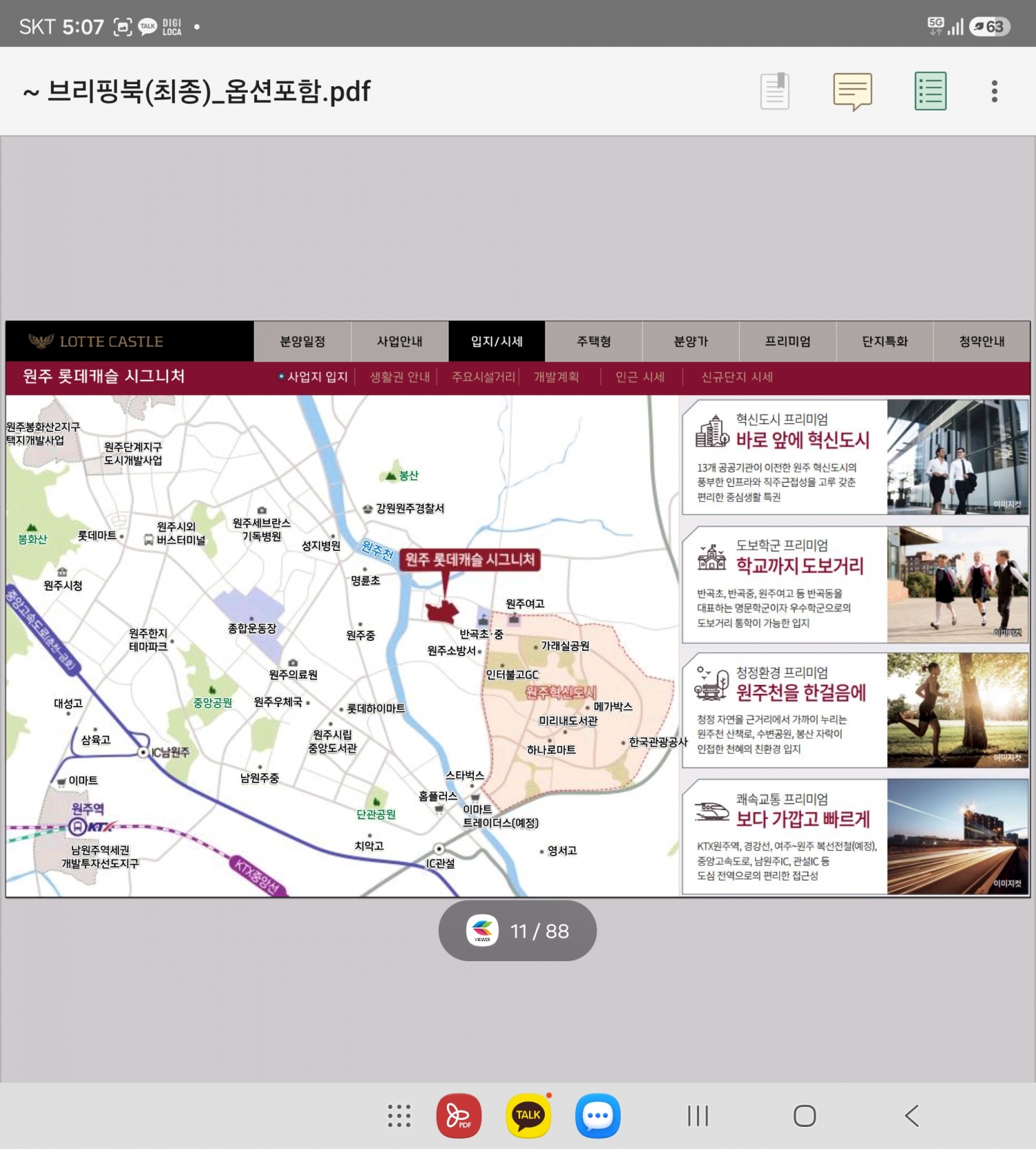The image size is (1036, 1149).
Task: Launch the KakaoTalk app
Action: [x=528, y=1115]
